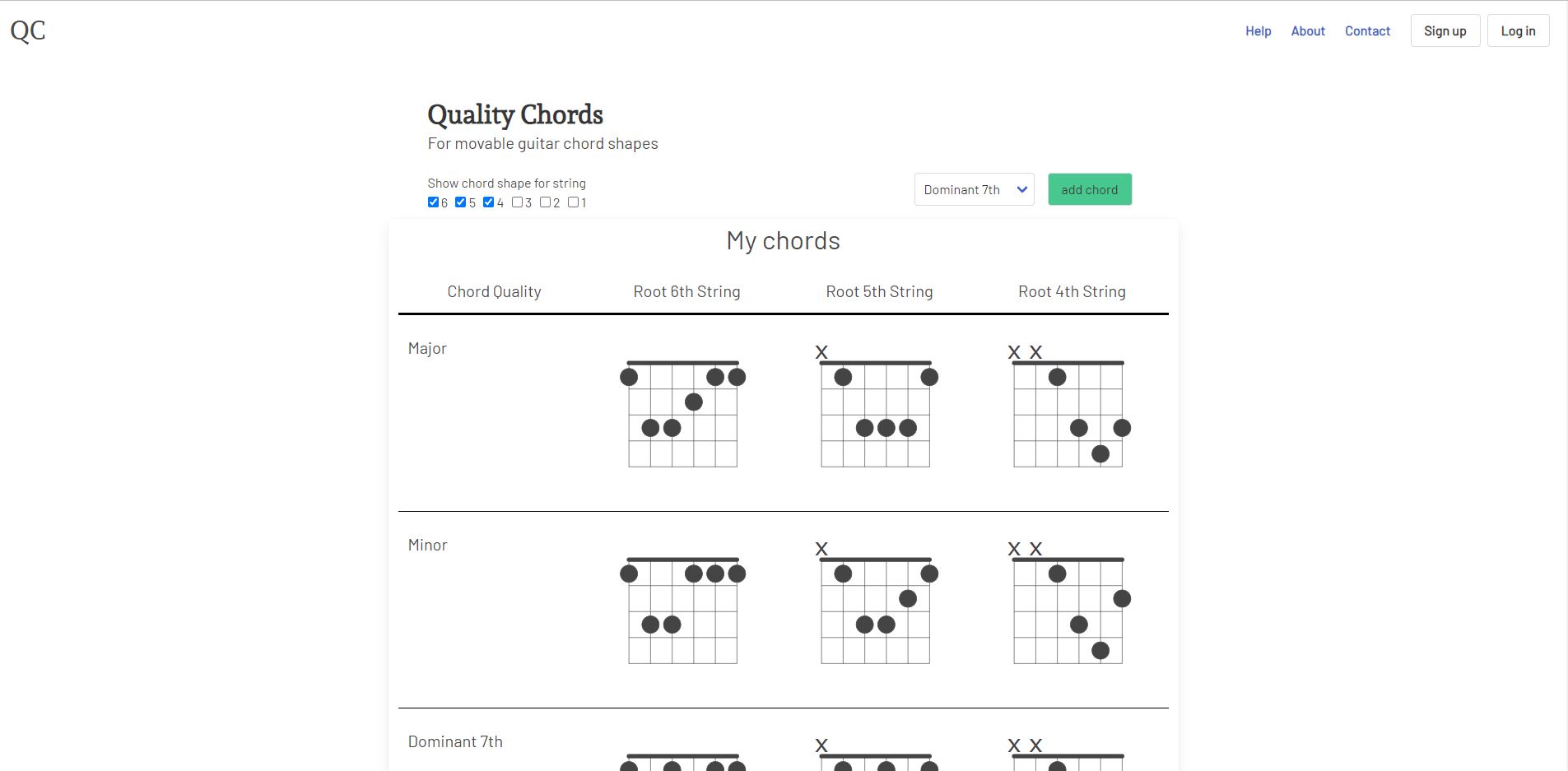This screenshot has height=771, width=1568.
Task: Click the Sign up button
Action: click(x=1445, y=30)
